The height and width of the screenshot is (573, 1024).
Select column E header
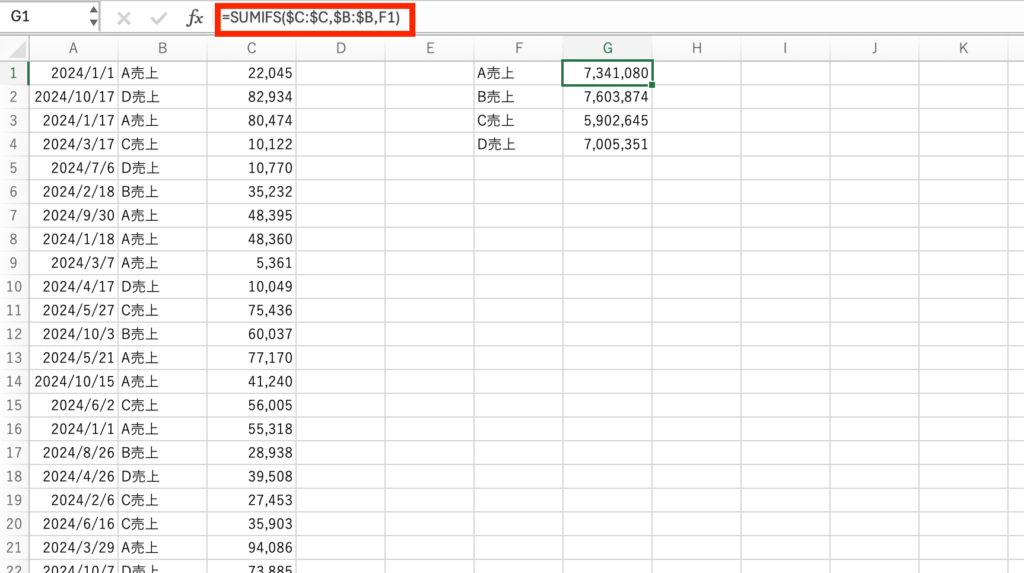coord(430,48)
